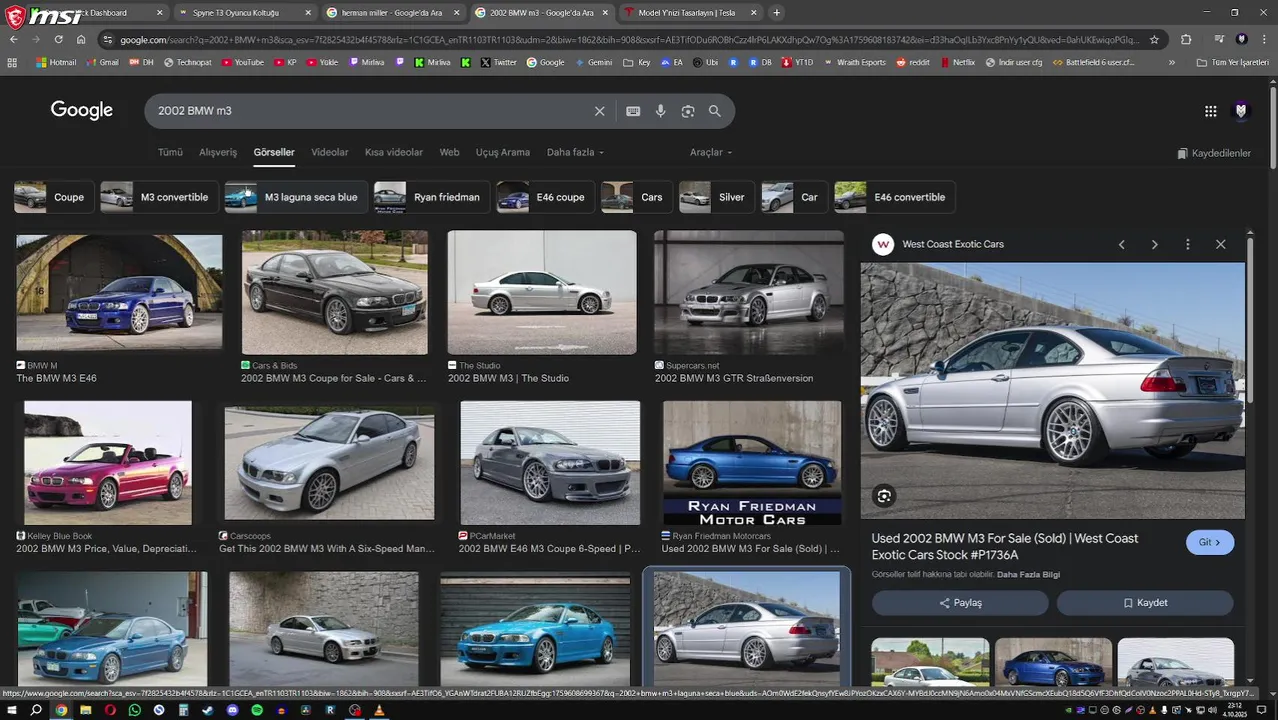Viewport: 1278px width, 720px height.
Task: Open the Uçuş Arama tab
Action: [503, 152]
